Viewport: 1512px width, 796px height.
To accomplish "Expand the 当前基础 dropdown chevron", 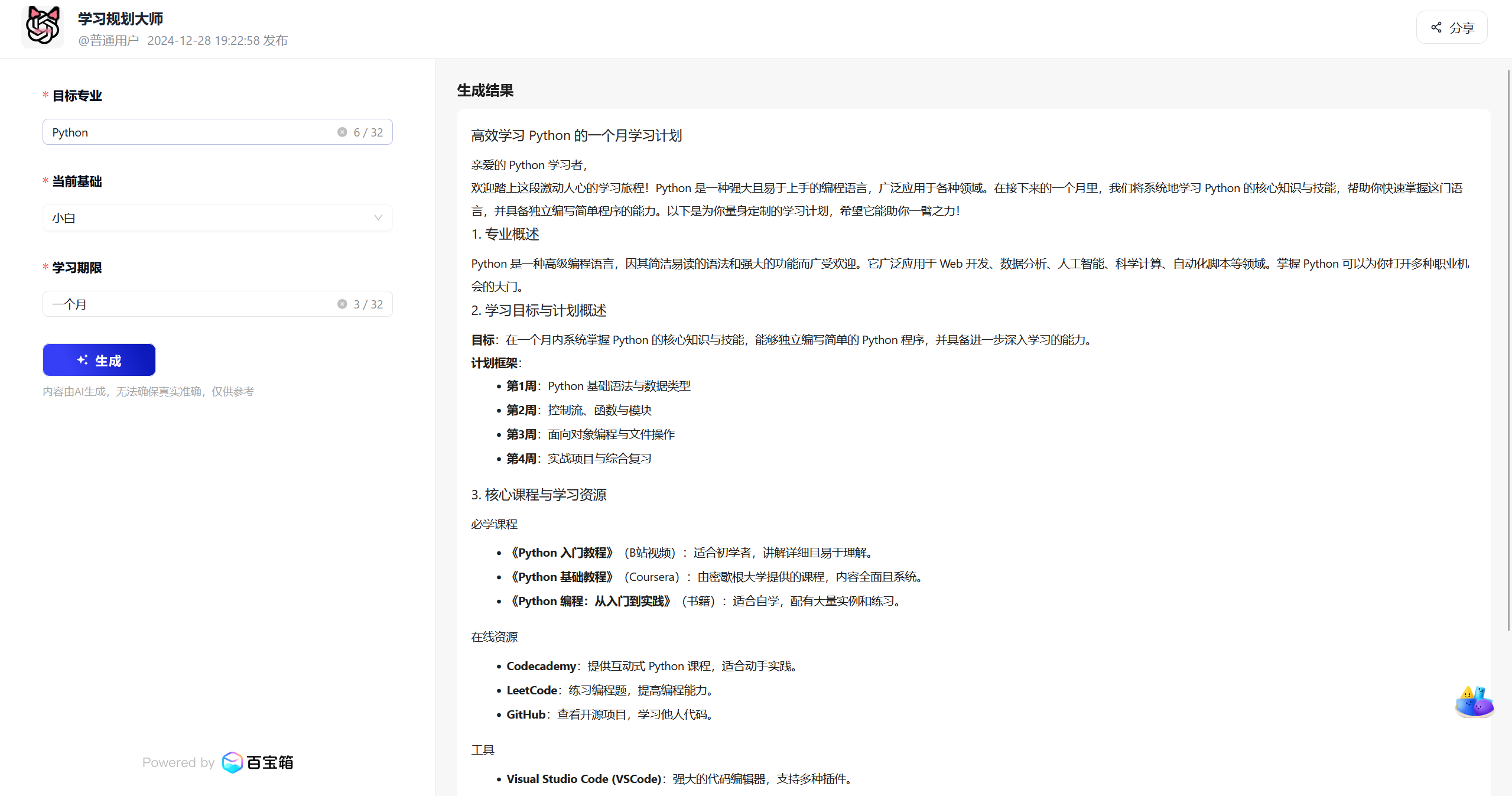I will [x=378, y=218].
